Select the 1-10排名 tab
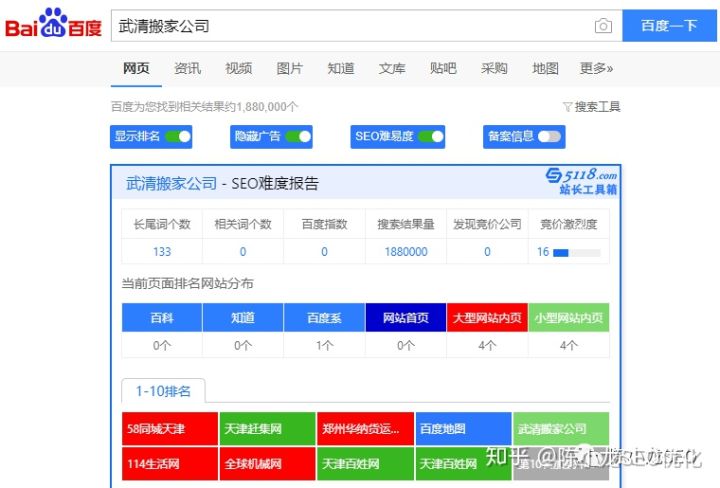Viewport: 720px width, 488px height. click(163, 391)
